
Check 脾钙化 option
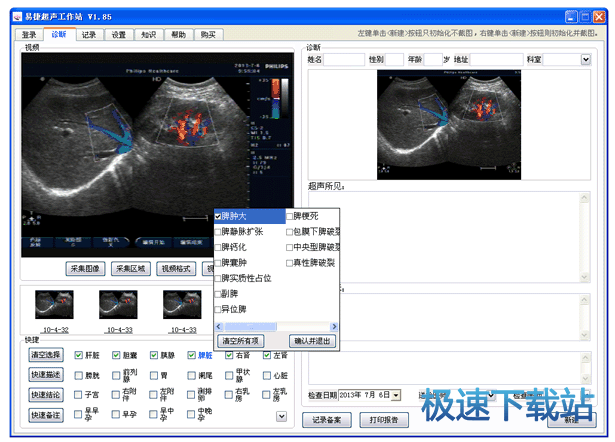(x=218, y=247)
